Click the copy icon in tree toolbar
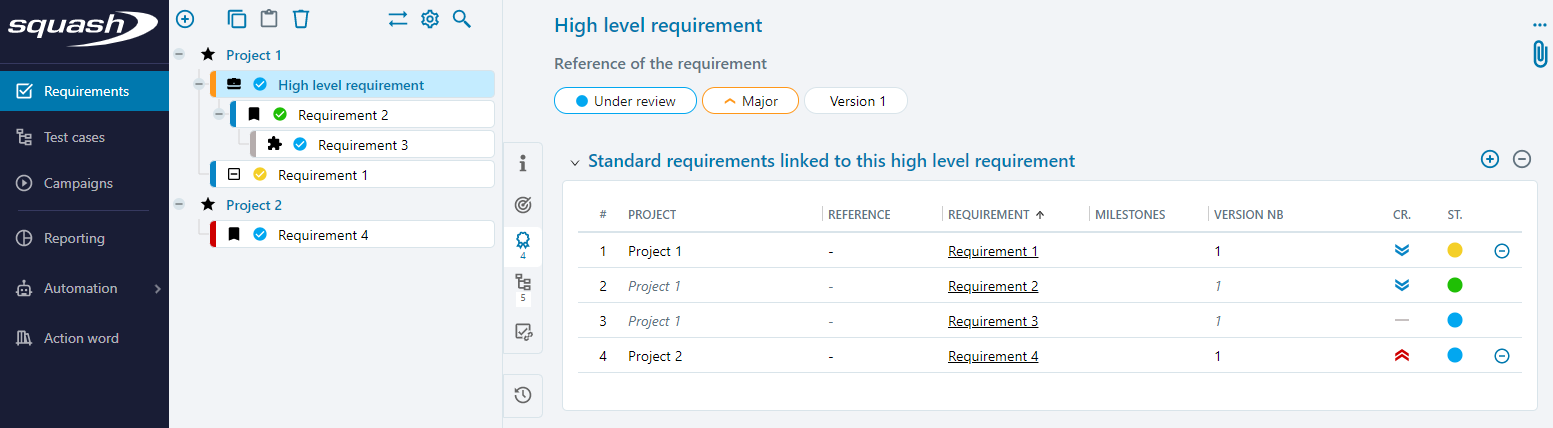The image size is (1553, 428). click(x=237, y=19)
